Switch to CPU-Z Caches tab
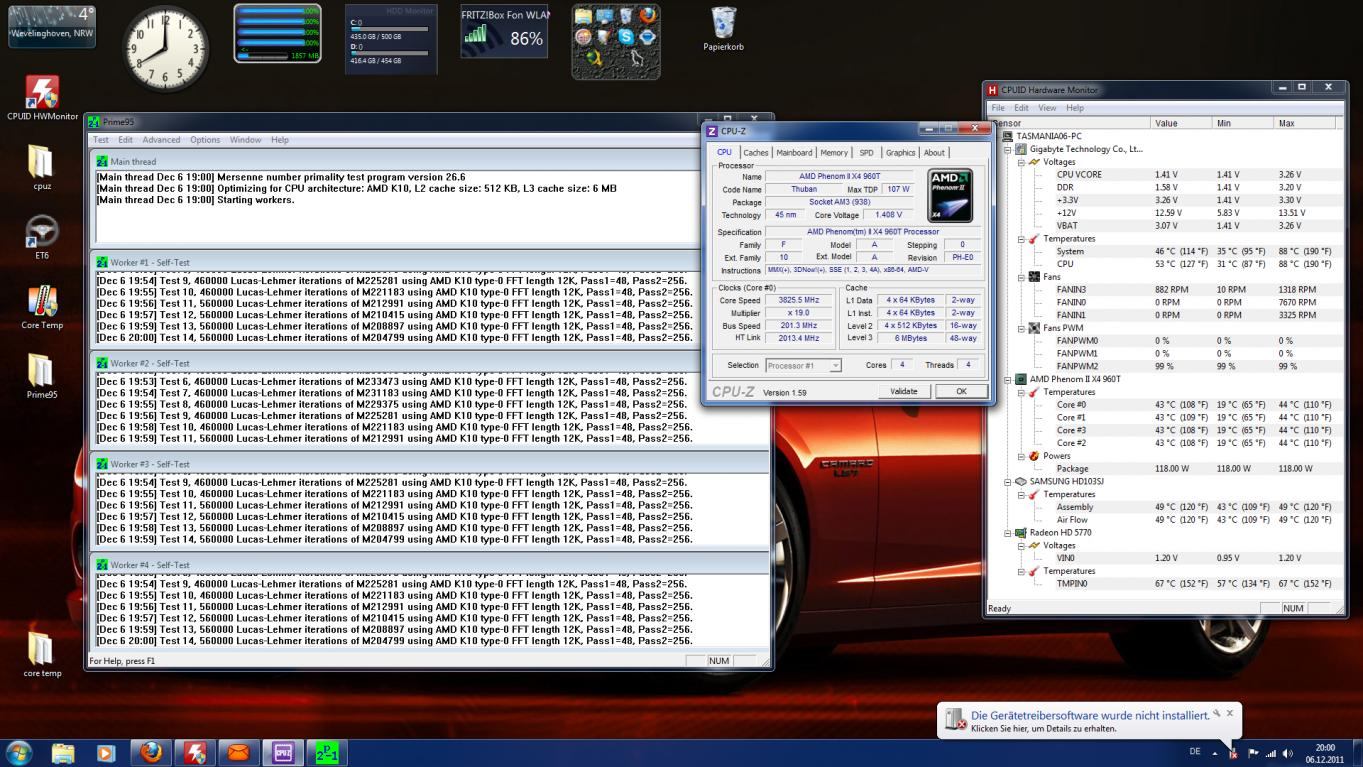The width and height of the screenshot is (1363, 767). point(756,153)
